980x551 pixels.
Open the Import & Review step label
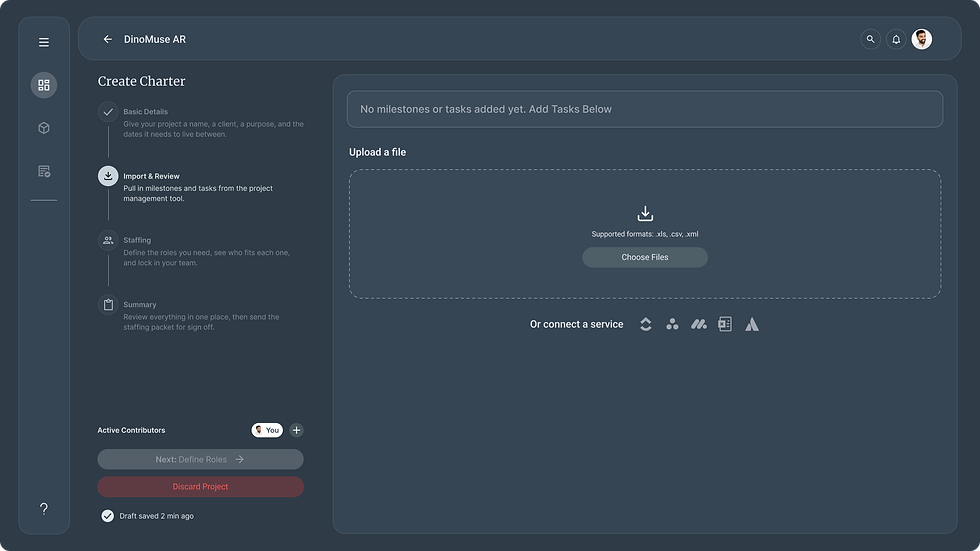point(151,176)
